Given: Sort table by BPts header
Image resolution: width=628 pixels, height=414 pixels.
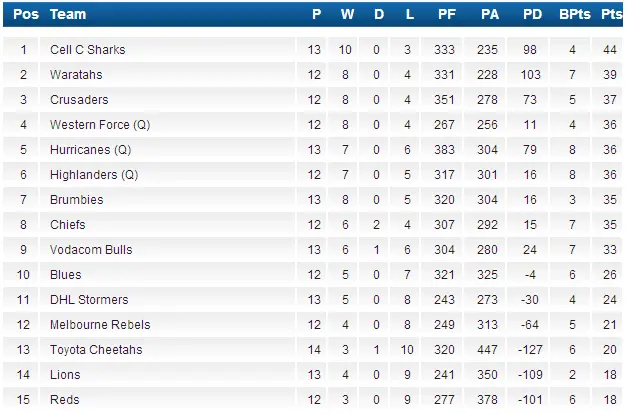Looking at the screenshot, I should tap(574, 14).
